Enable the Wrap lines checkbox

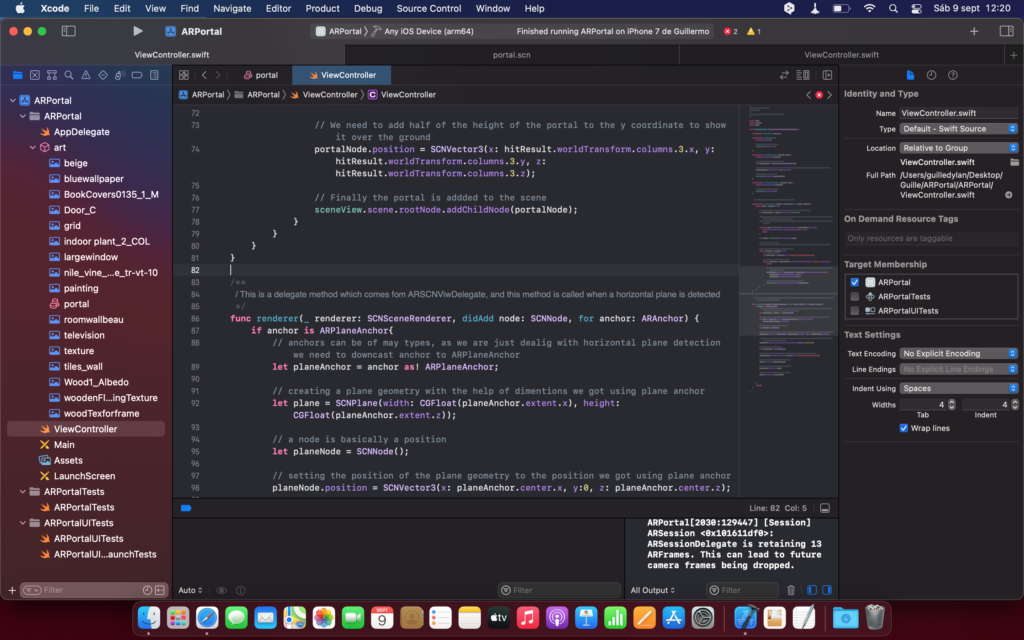point(904,427)
